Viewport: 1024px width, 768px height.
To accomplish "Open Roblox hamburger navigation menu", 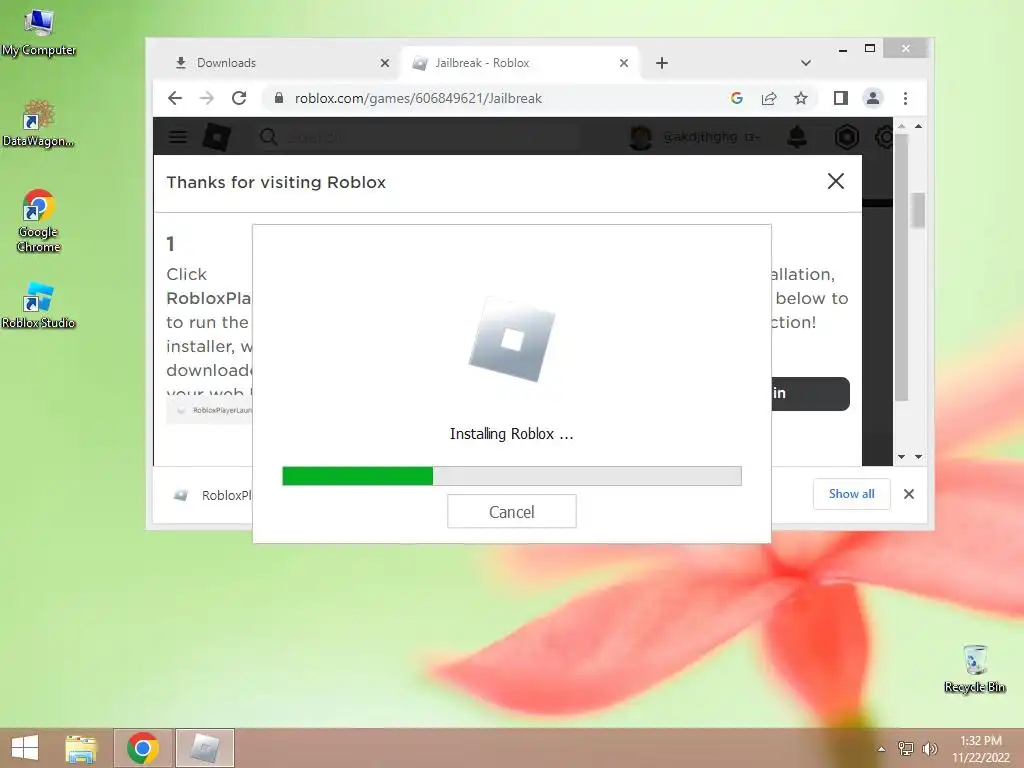I will click(x=178, y=136).
